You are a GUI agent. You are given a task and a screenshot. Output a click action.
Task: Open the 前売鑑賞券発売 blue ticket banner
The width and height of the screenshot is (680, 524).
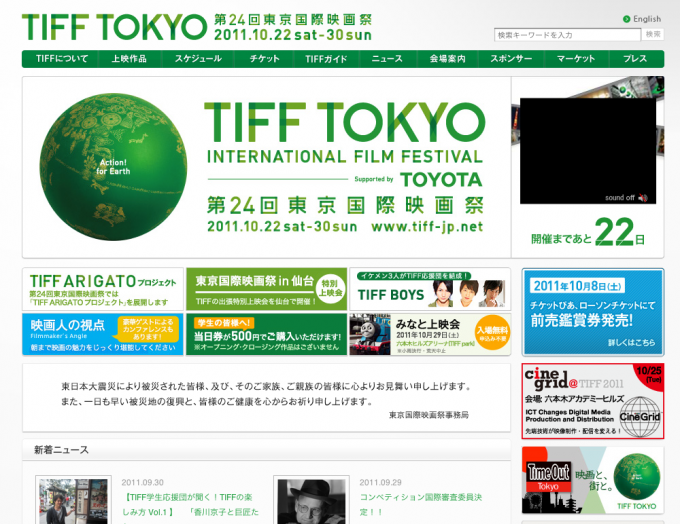click(x=593, y=312)
